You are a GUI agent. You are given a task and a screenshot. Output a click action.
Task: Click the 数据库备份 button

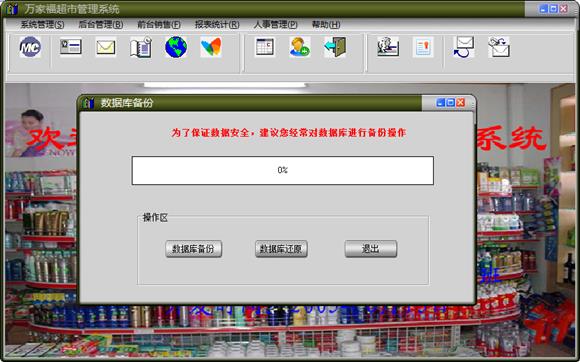pos(193,249)
